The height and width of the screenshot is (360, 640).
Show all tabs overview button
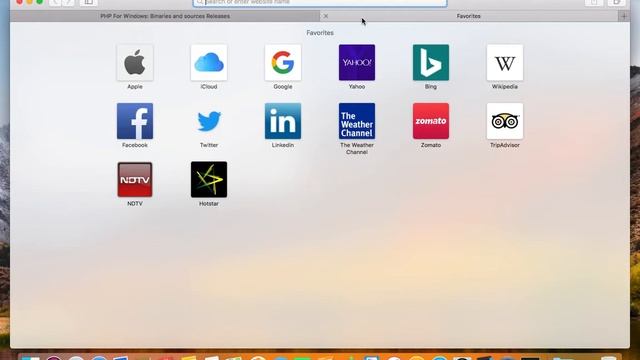616,2
